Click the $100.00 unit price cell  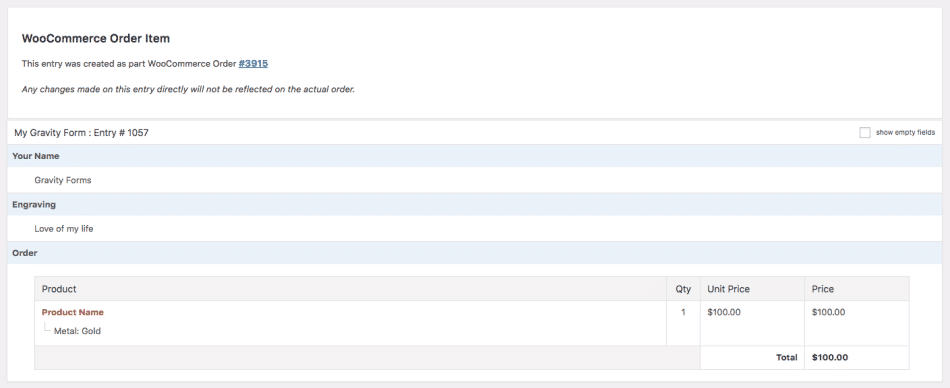tap(752, 323)
